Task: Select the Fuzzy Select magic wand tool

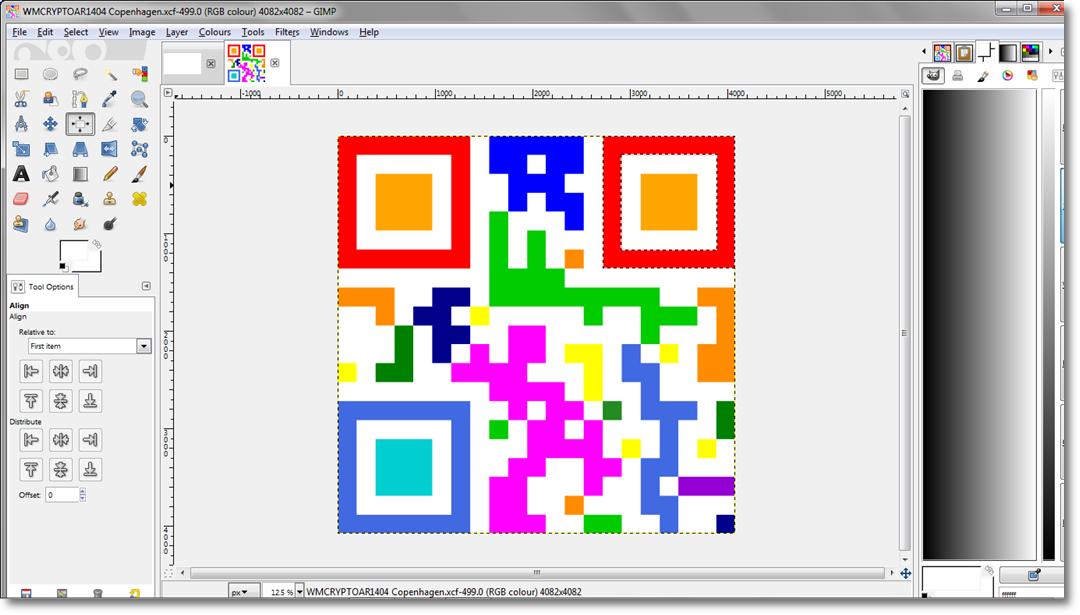Action: coord(110,74)
